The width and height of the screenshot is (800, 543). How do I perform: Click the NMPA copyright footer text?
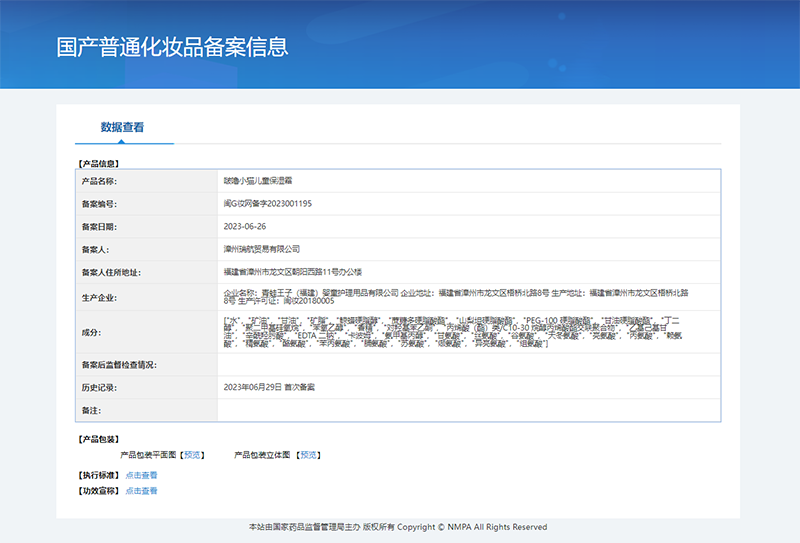[x=398, y=527]
